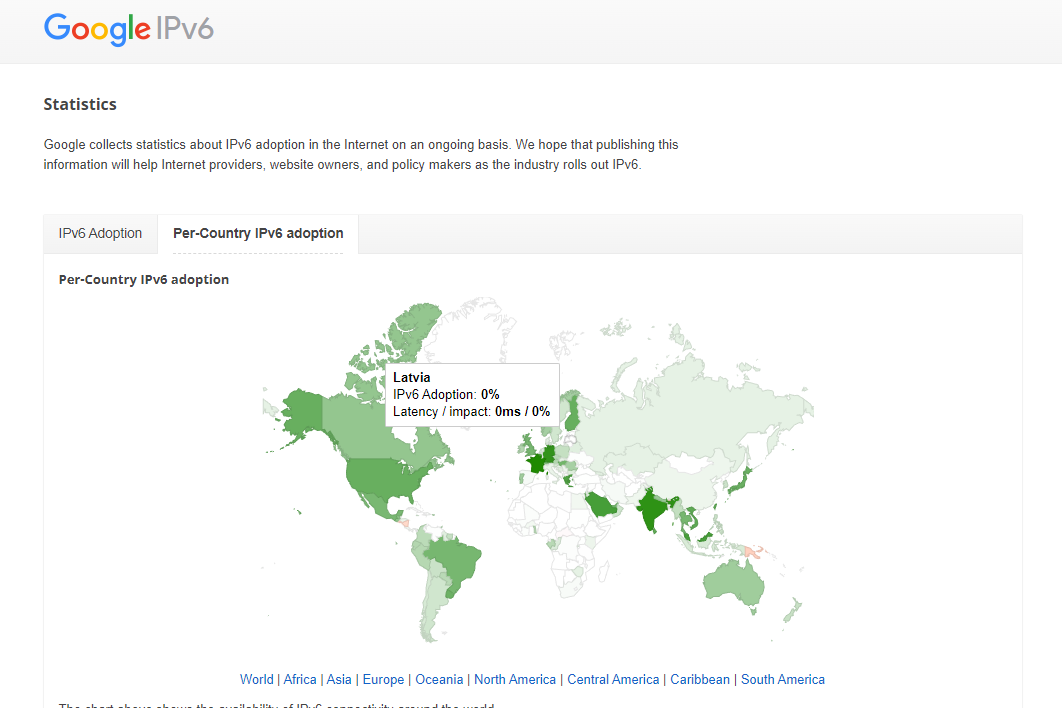Click the 'Latency / impact: 0ms / 0%' line

click(x=471, y=411)
